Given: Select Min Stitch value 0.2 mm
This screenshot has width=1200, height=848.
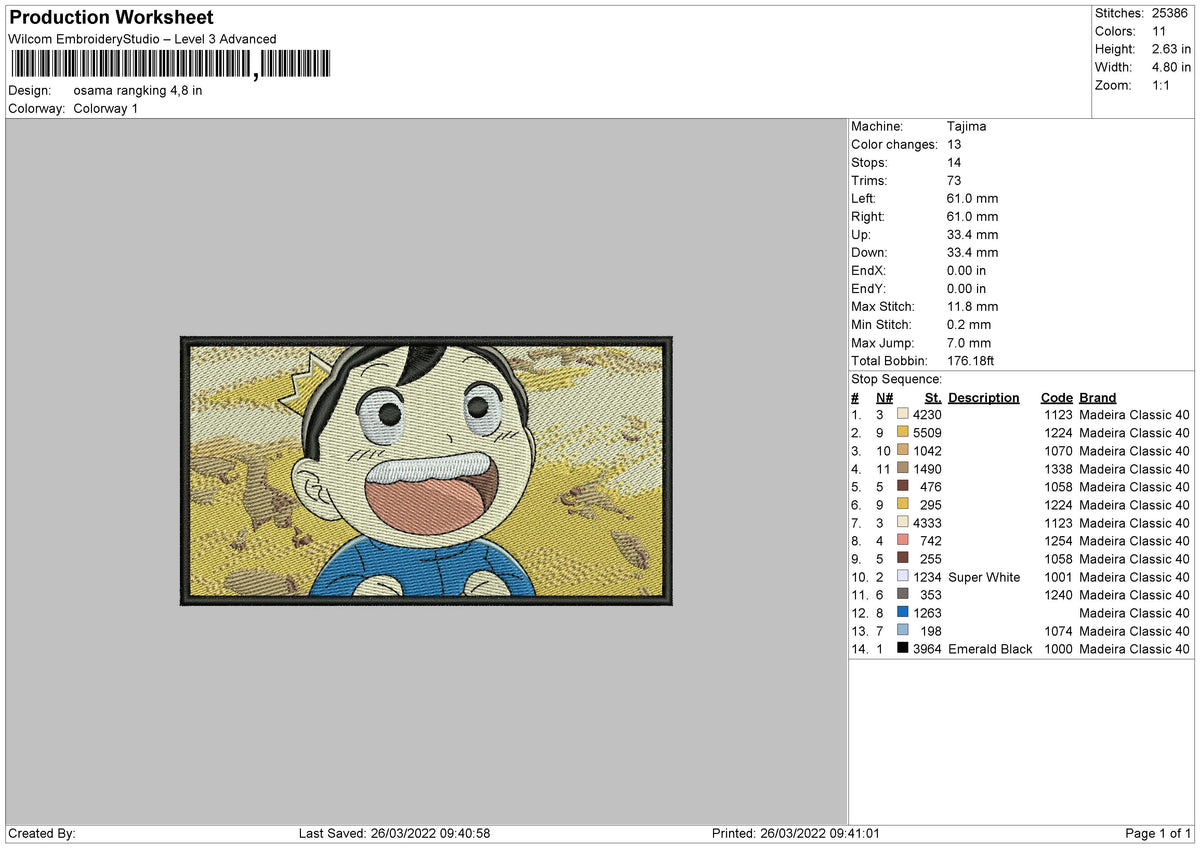Looking at the screenshot, I should click(x=969, y=325).
